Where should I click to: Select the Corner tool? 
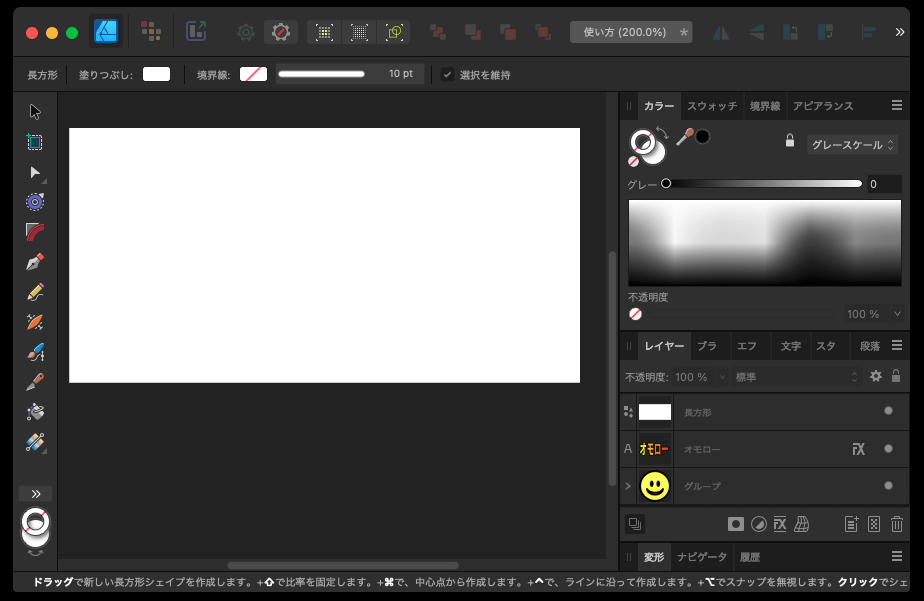(34, 231)
